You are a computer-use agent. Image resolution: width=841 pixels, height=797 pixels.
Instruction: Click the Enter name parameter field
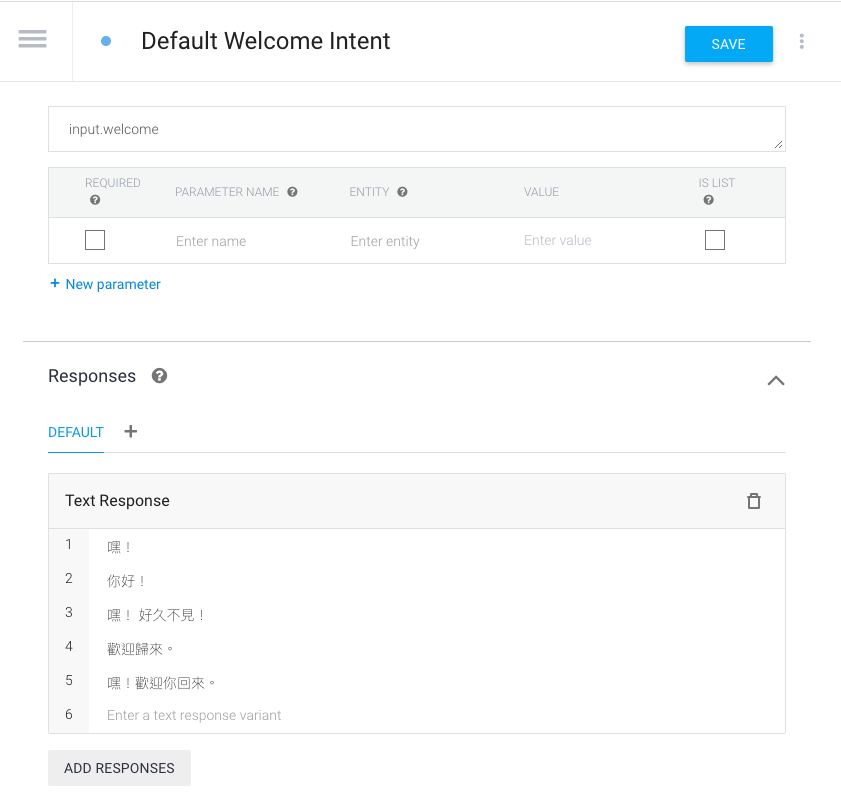(211, 241)
